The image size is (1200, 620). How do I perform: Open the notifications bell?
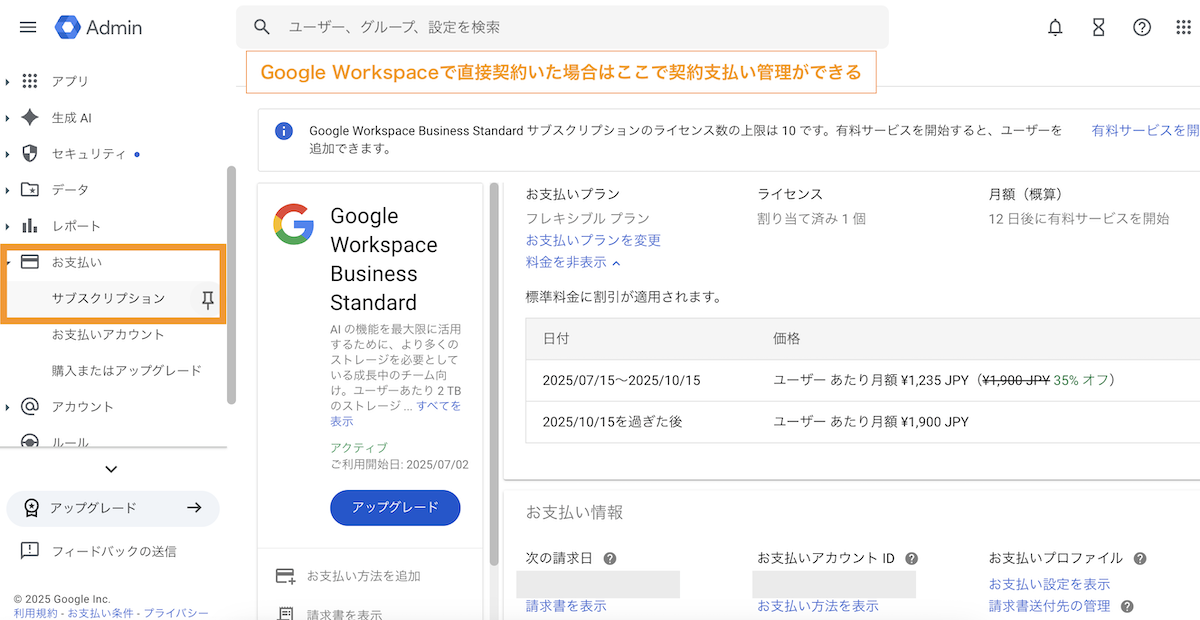pos(1055,28)
